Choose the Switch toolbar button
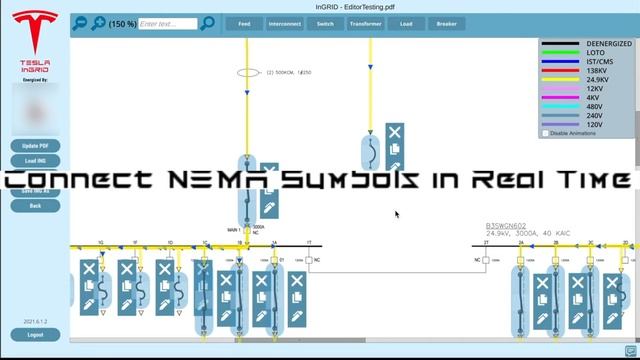640x360 pixels. pos(325,24)
